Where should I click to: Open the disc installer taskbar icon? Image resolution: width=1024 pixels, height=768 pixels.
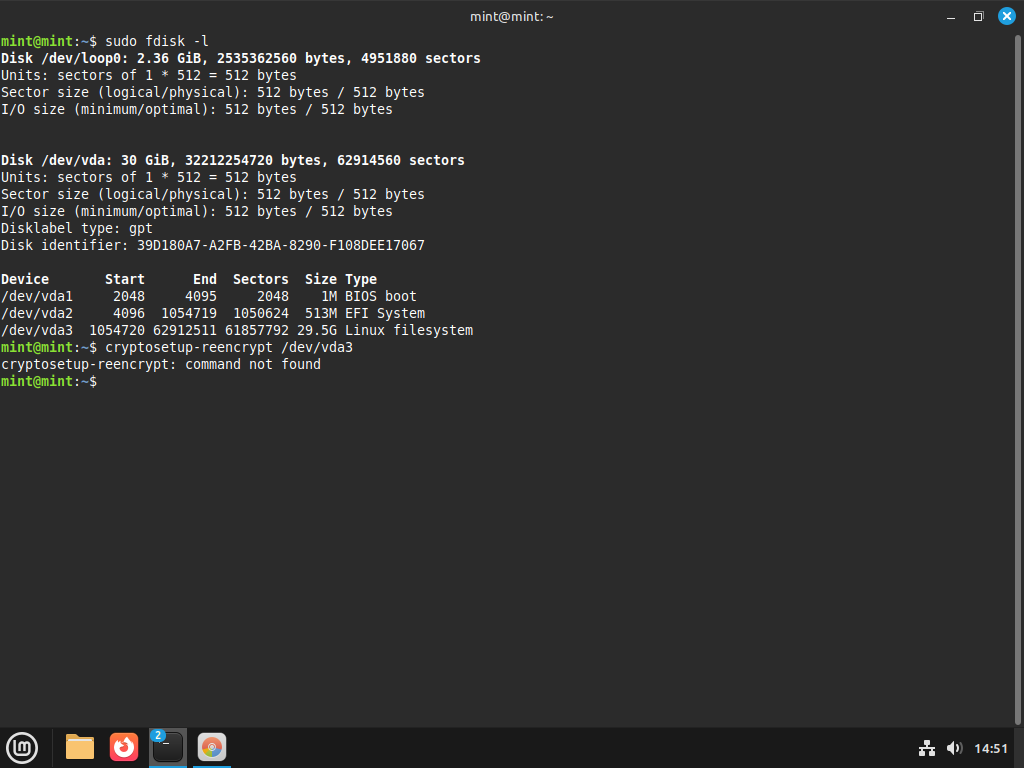211,747
